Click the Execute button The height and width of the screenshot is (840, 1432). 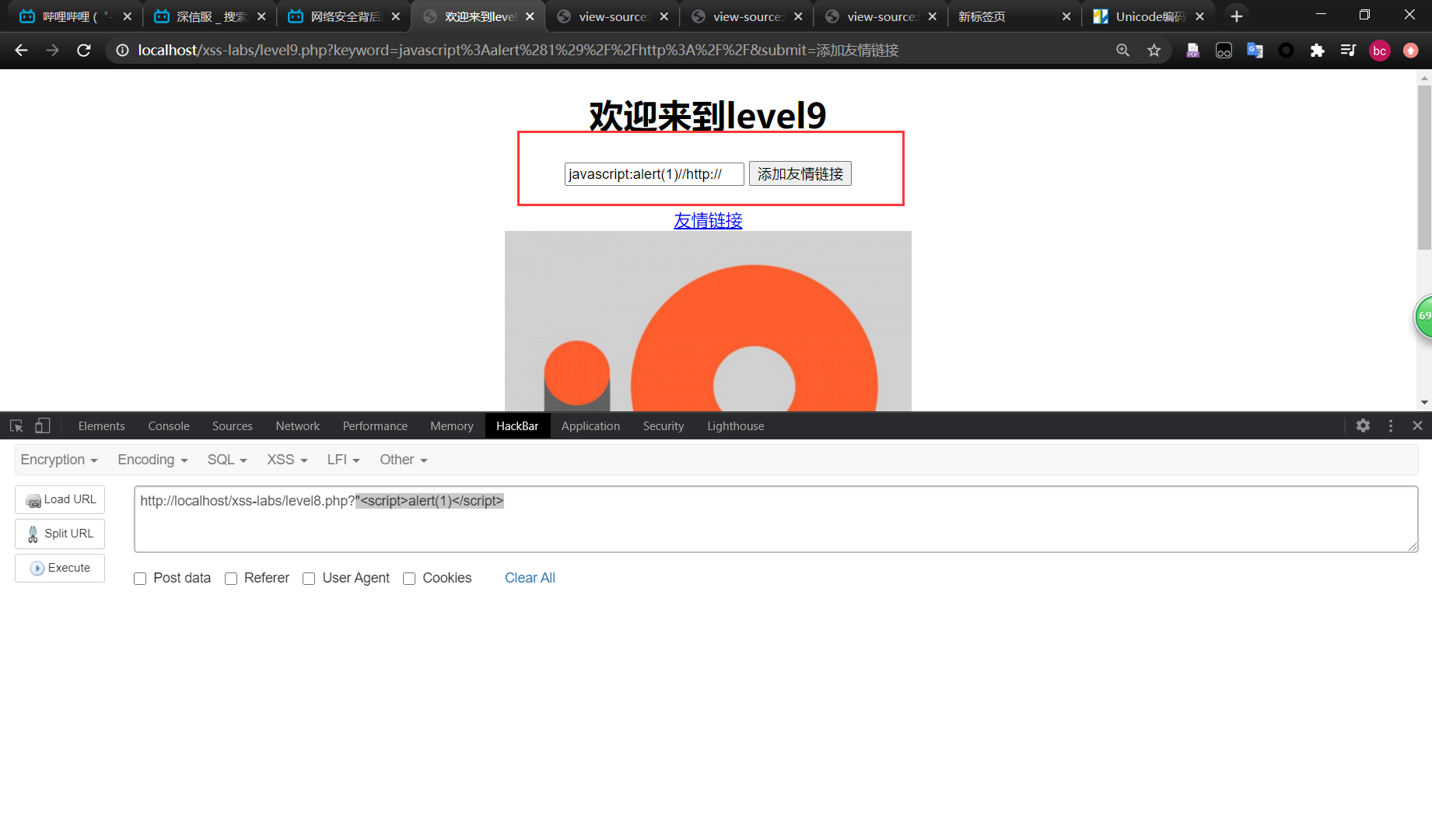tap(60, 569)
